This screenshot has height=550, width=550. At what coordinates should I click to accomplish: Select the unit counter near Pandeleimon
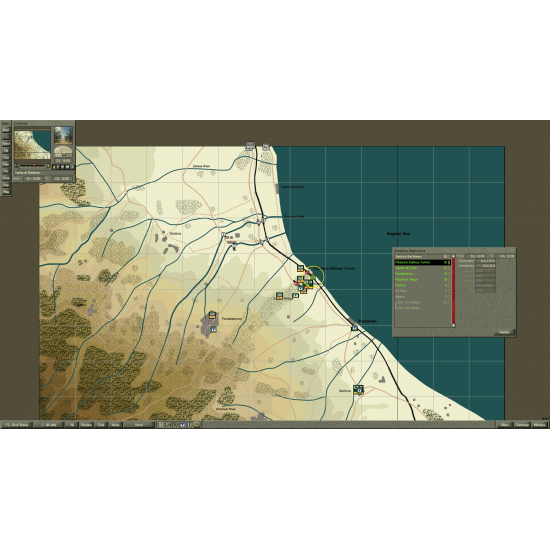click(212, 315)
